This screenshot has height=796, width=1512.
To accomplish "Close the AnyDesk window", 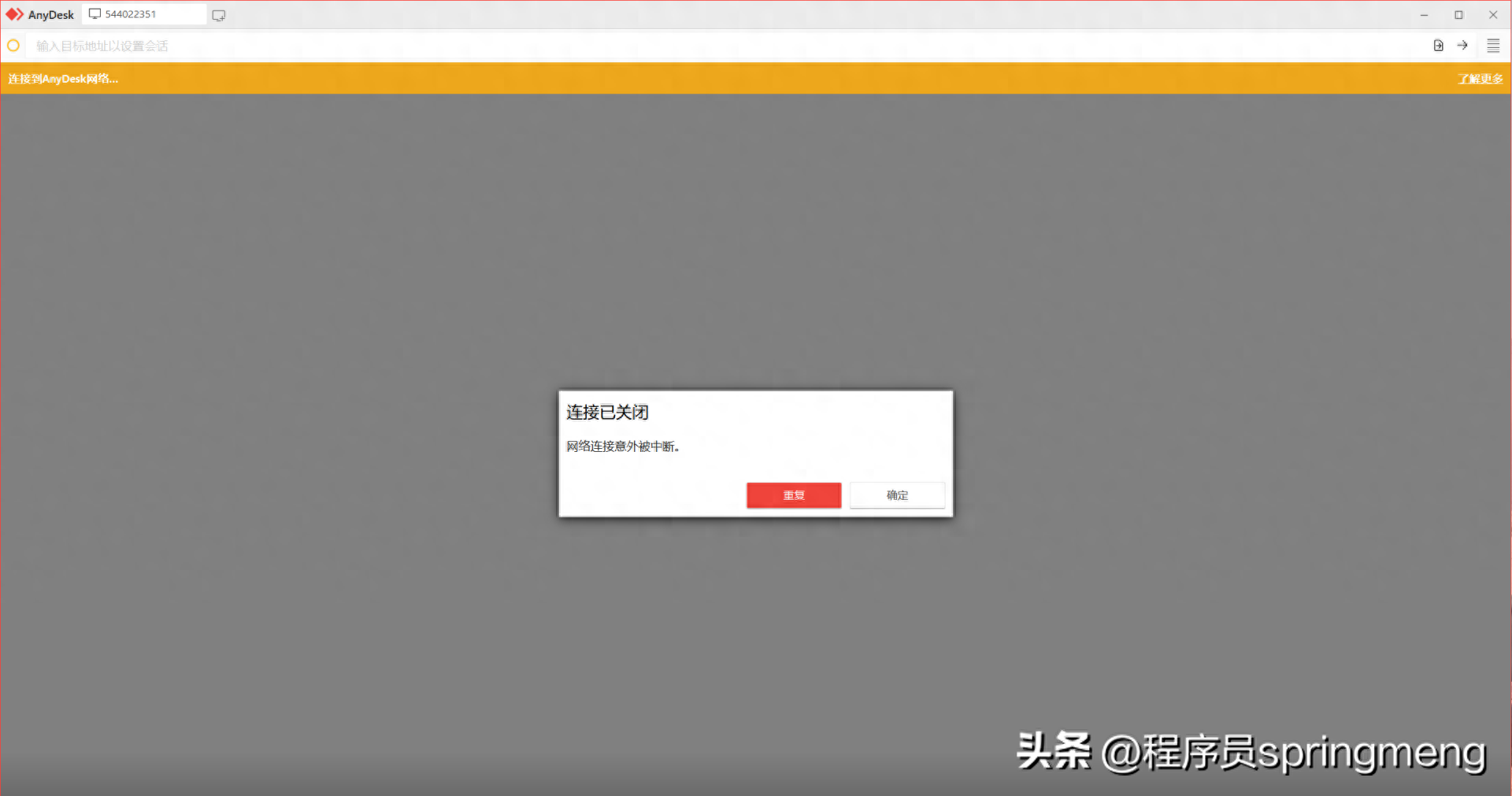I will click(1492, 15).
